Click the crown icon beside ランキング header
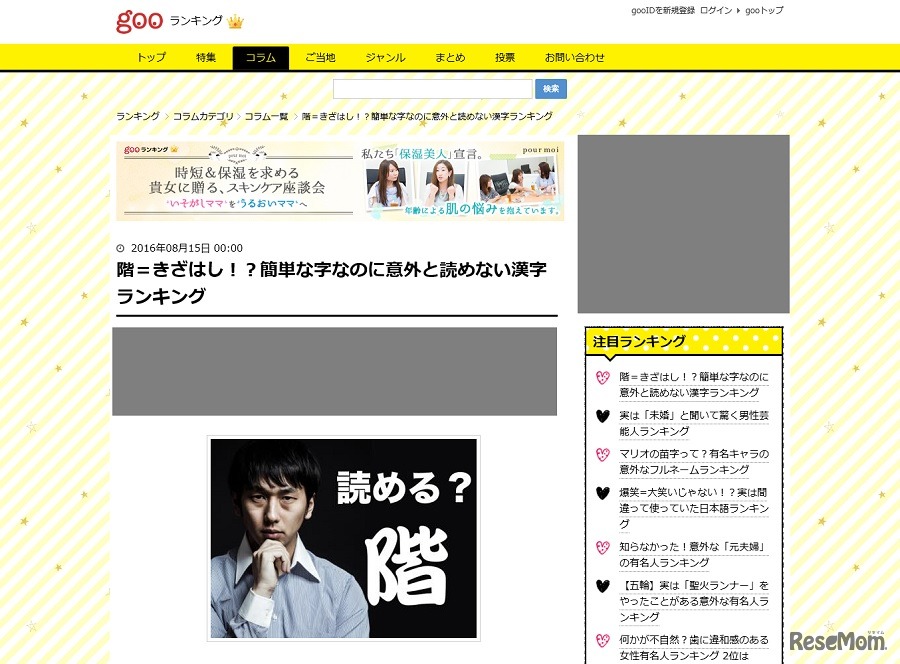900x664 pixels. [235, 22]
